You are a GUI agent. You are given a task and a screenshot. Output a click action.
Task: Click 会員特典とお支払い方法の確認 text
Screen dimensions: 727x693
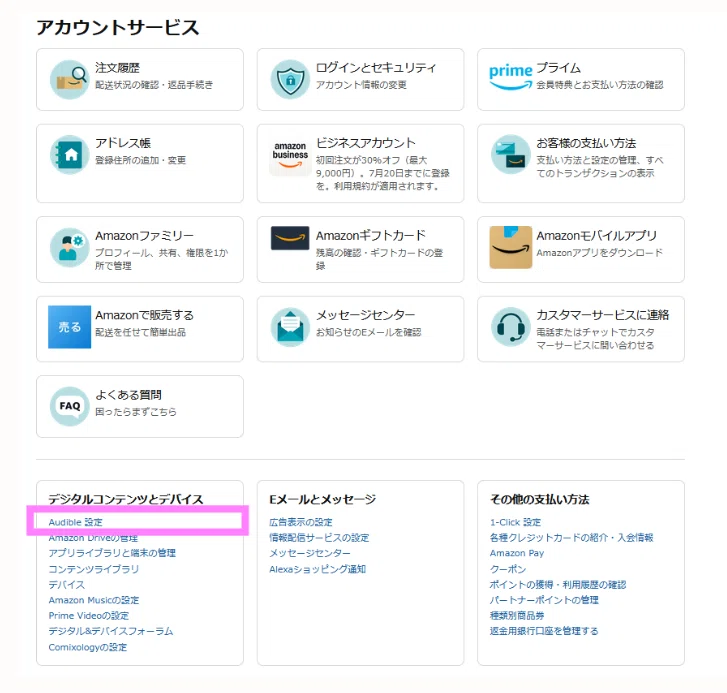[600, 85]
